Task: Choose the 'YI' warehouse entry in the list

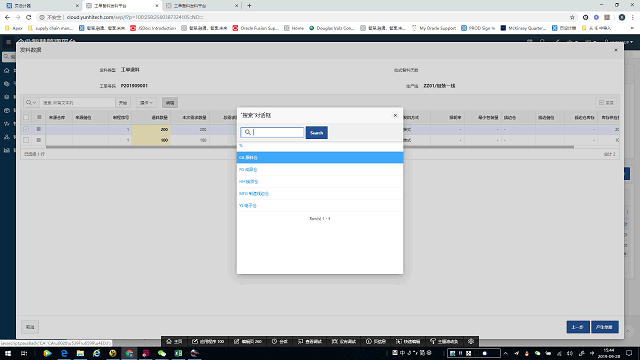Action: coord(320,206)
